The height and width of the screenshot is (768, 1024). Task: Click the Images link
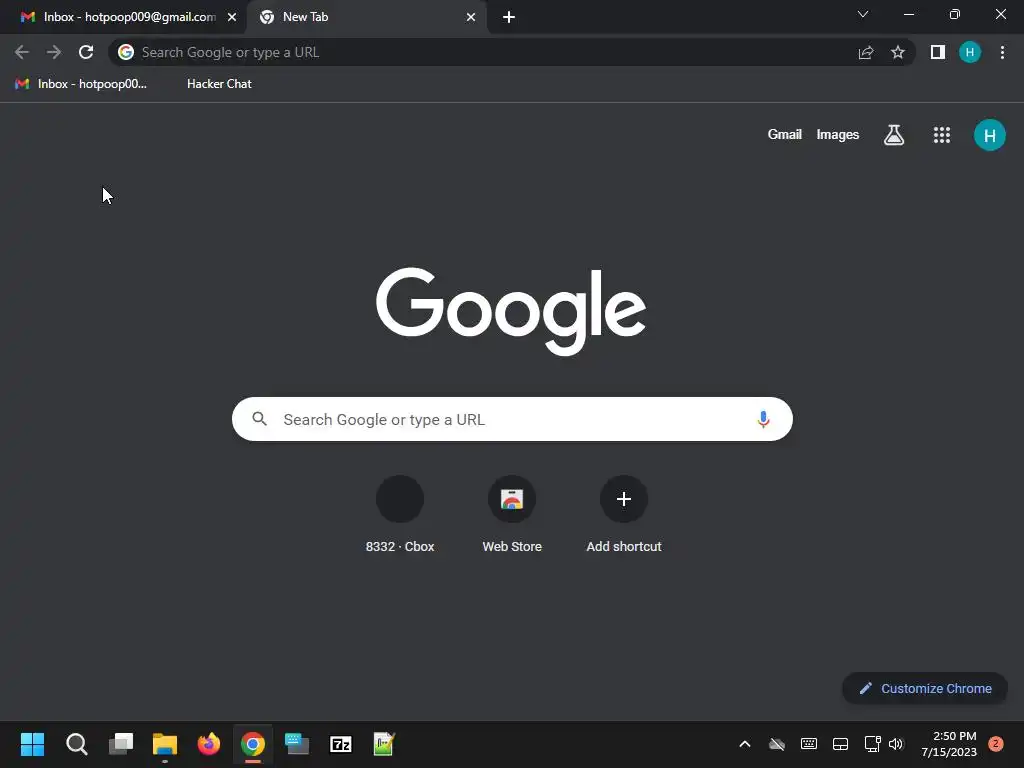click(x=838, y=135)
